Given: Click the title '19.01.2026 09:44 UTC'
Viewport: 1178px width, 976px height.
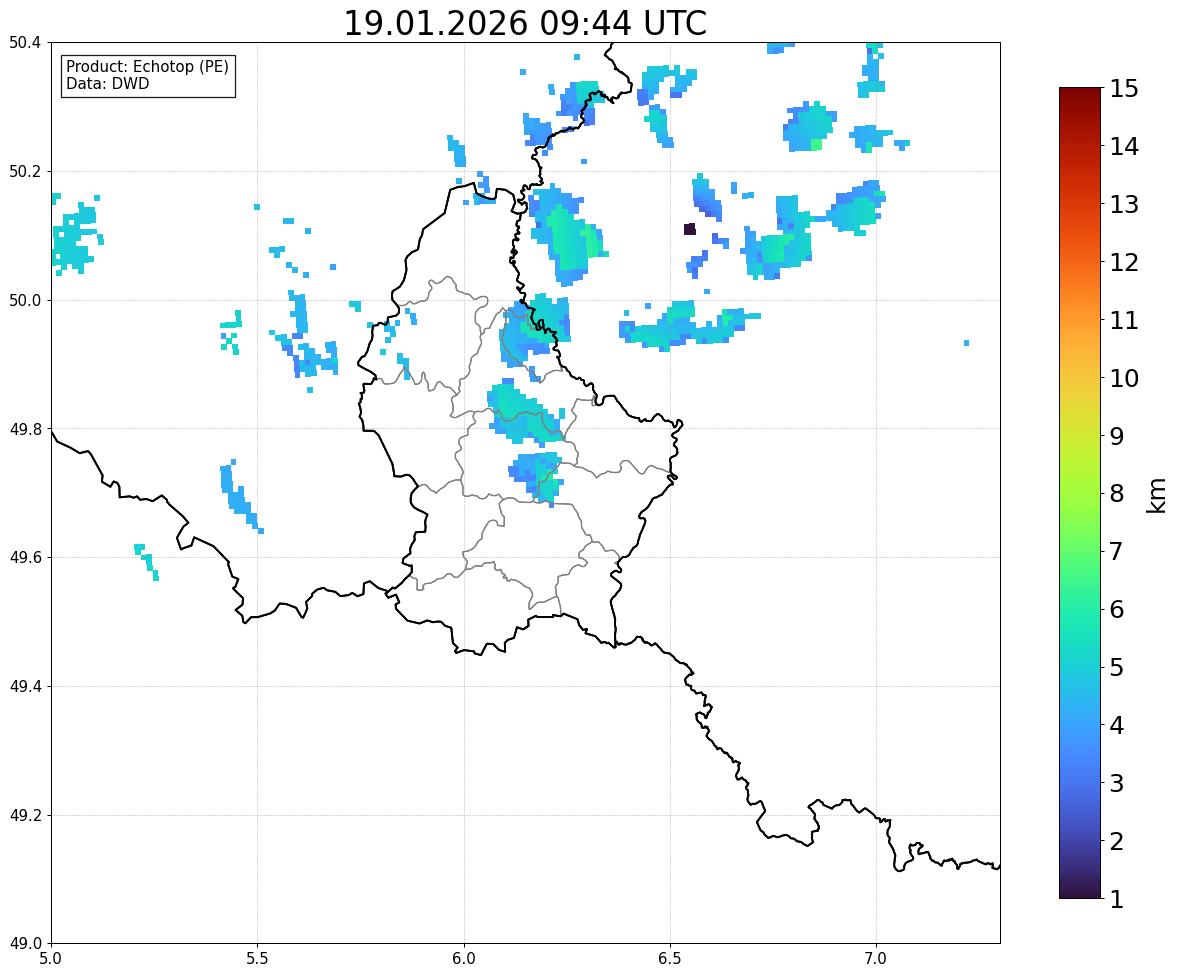Looking at the screenshot, I should pos(524,23).
